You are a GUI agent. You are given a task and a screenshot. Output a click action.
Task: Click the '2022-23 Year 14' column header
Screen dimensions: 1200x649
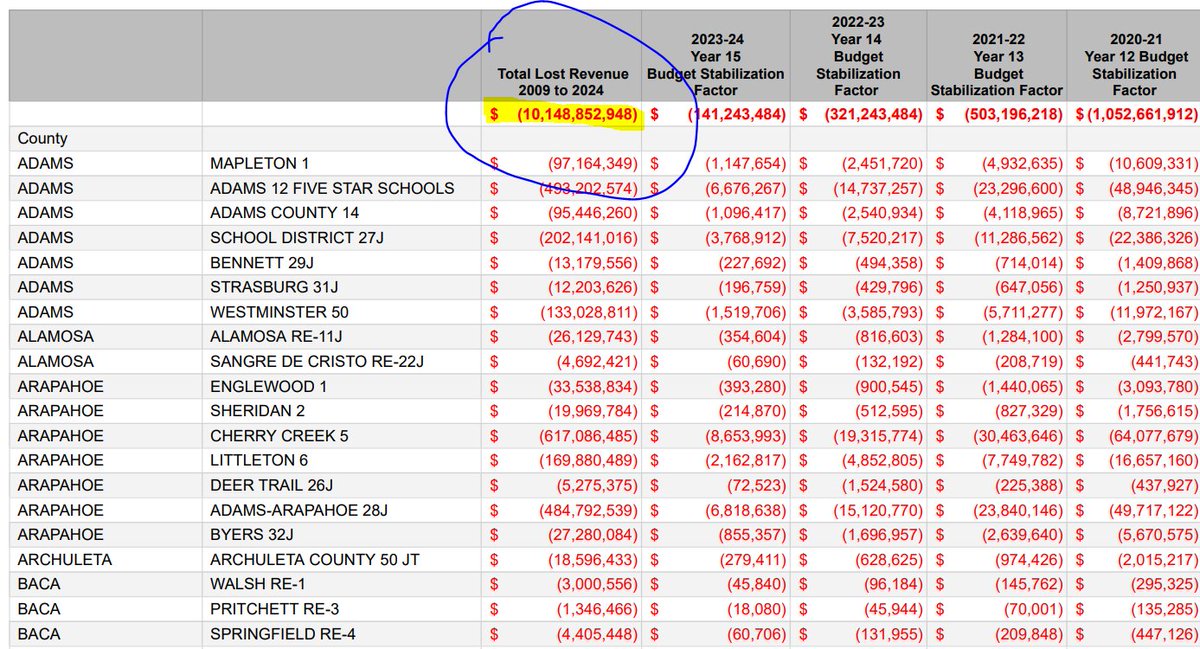coord(857,57)
